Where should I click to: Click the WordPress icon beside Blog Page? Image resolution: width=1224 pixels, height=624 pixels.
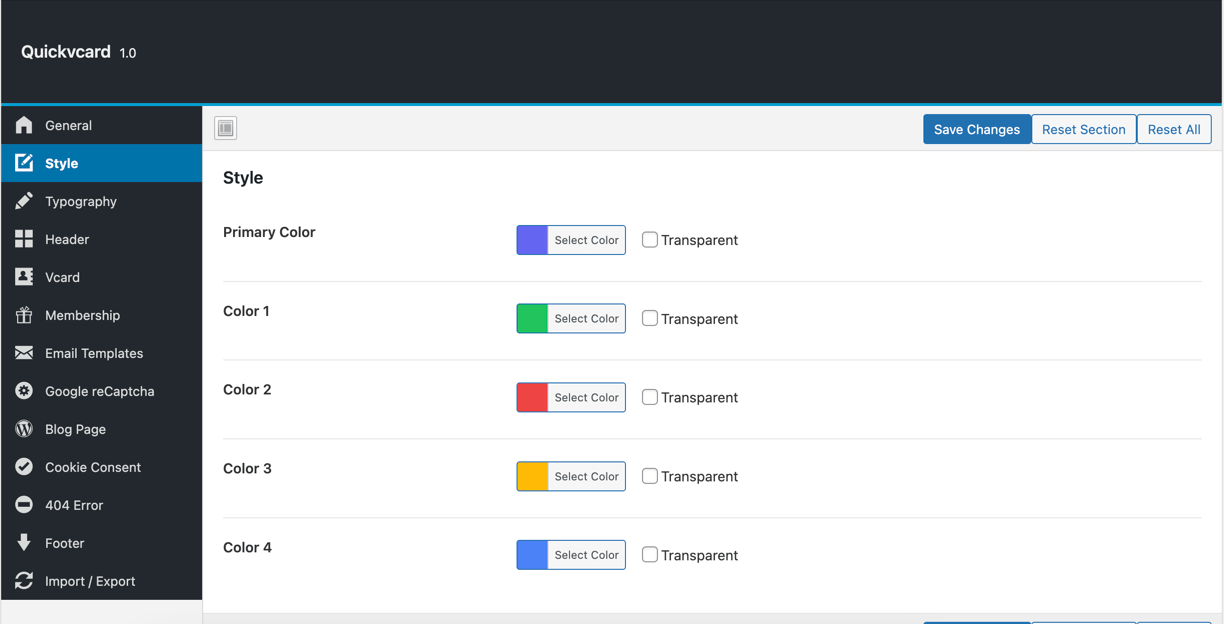[x=24, y=429]
